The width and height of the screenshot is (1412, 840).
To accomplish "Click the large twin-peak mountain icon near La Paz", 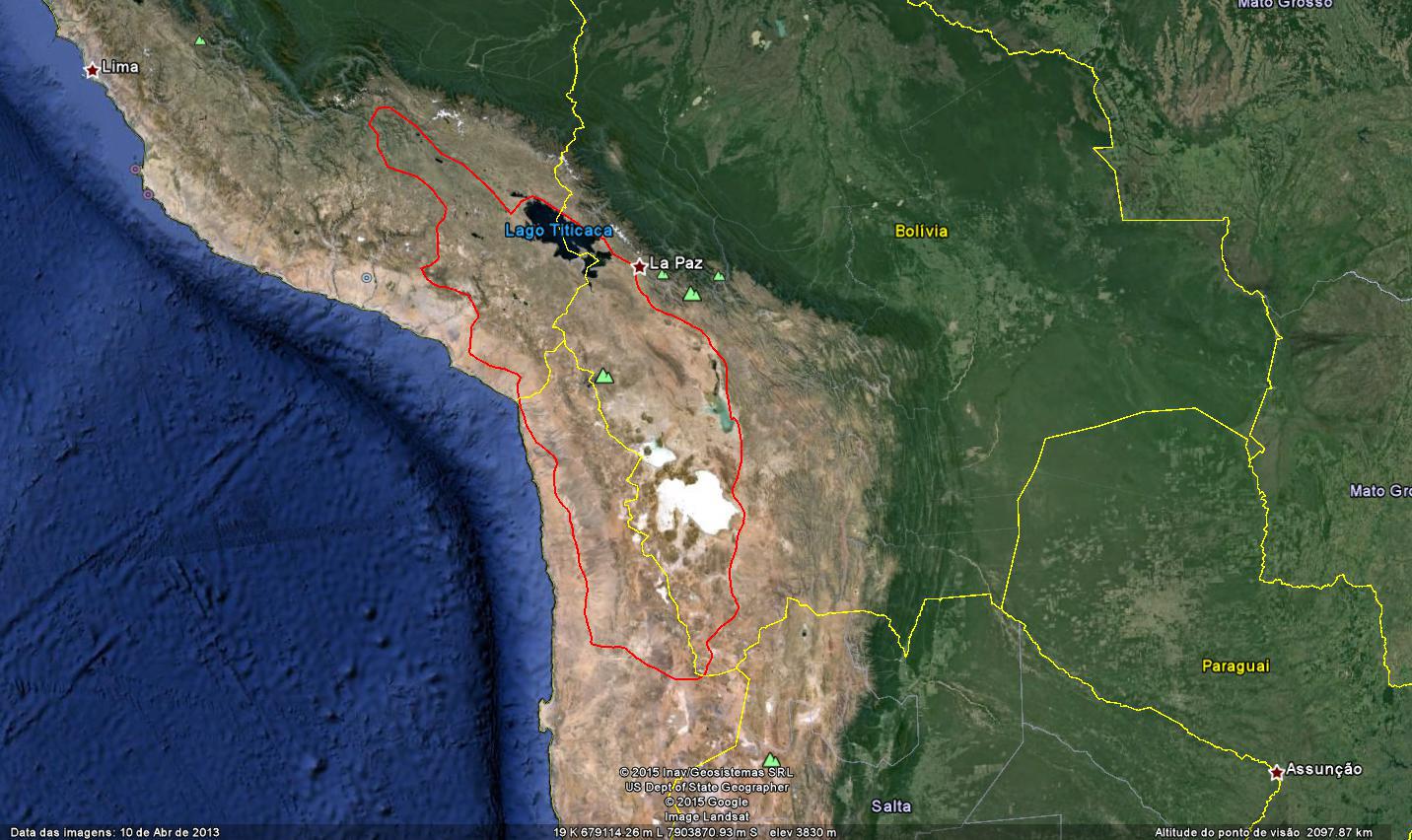I will [x=692, y=293].
